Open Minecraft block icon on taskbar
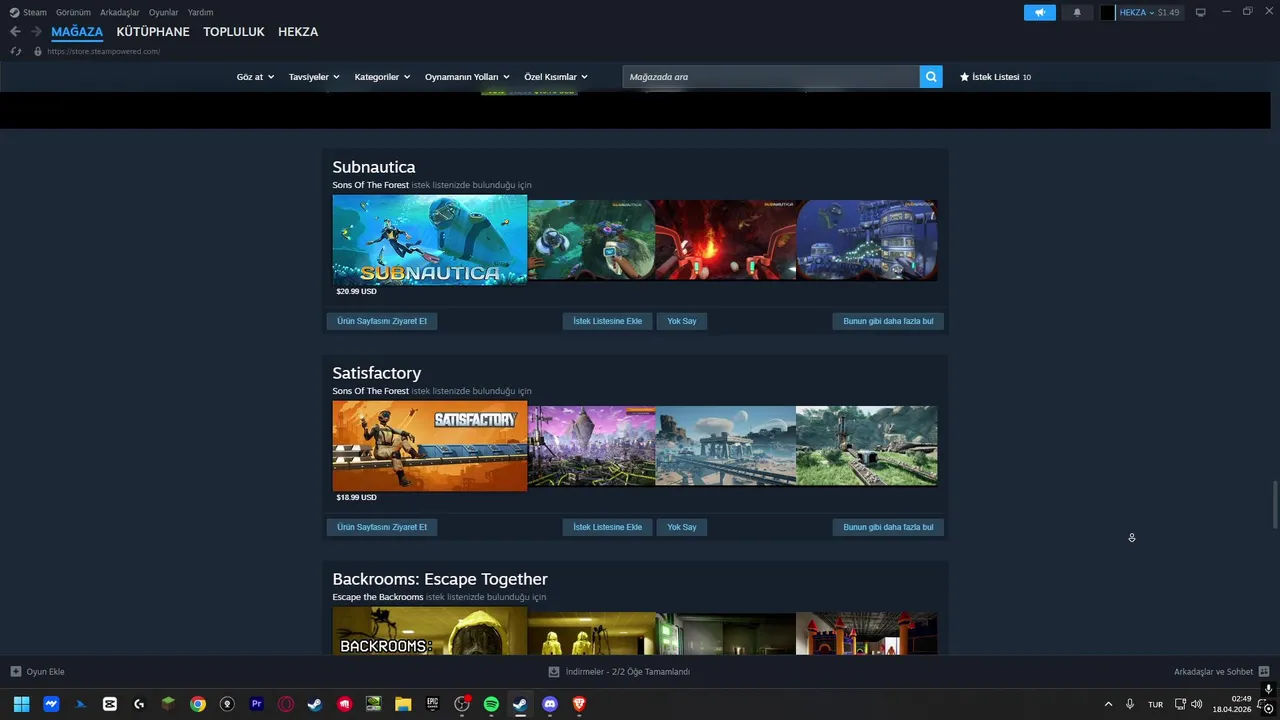 click(169, 704)
